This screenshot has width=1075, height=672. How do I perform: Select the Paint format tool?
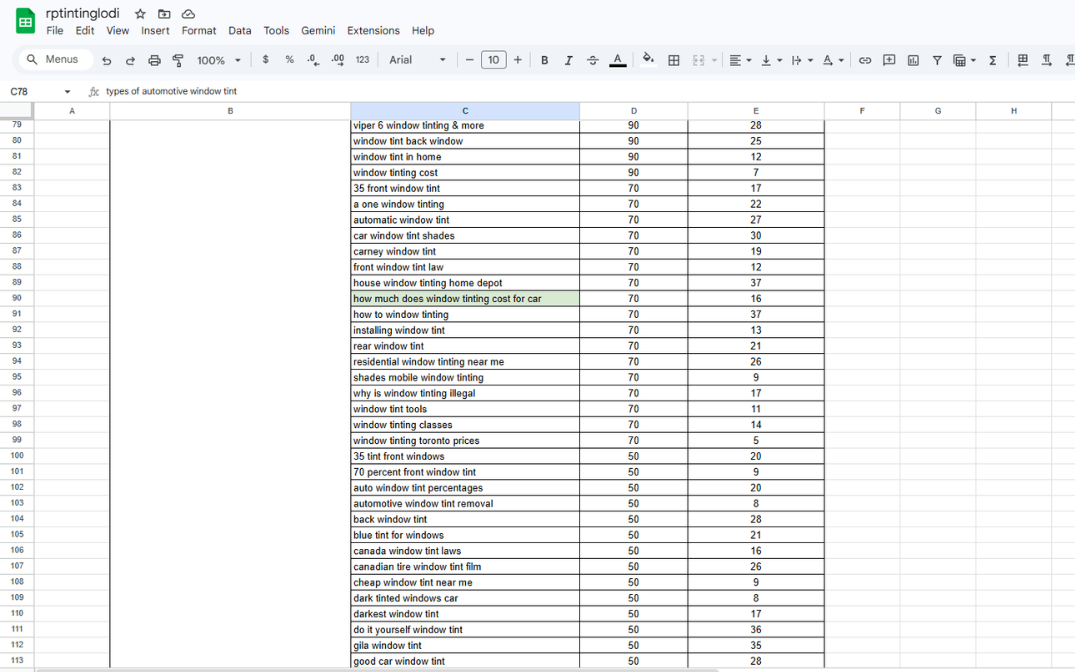[x=178, y=60]
